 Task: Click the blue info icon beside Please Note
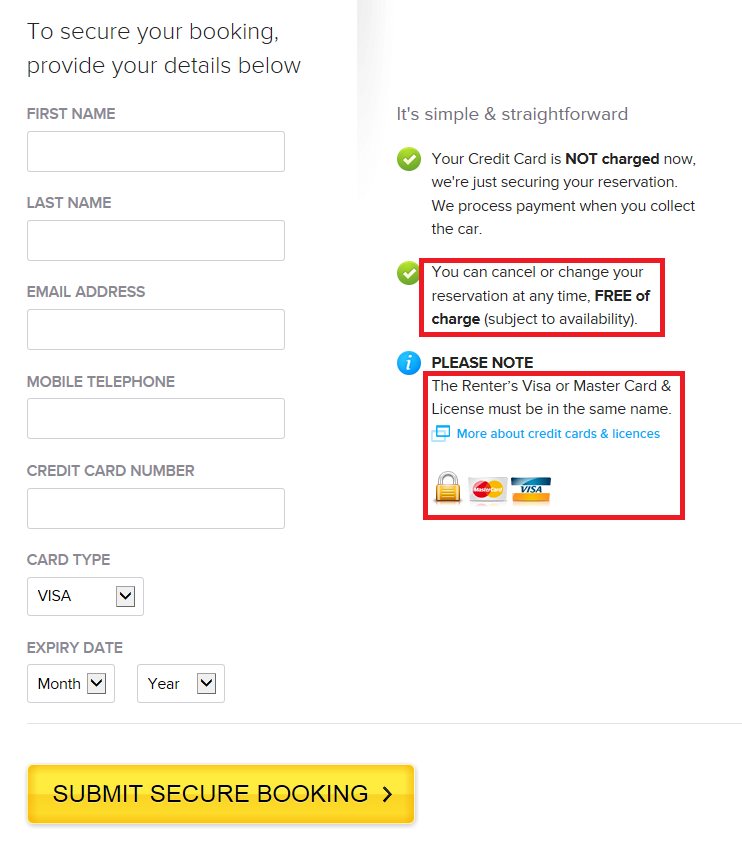[409, 363]
